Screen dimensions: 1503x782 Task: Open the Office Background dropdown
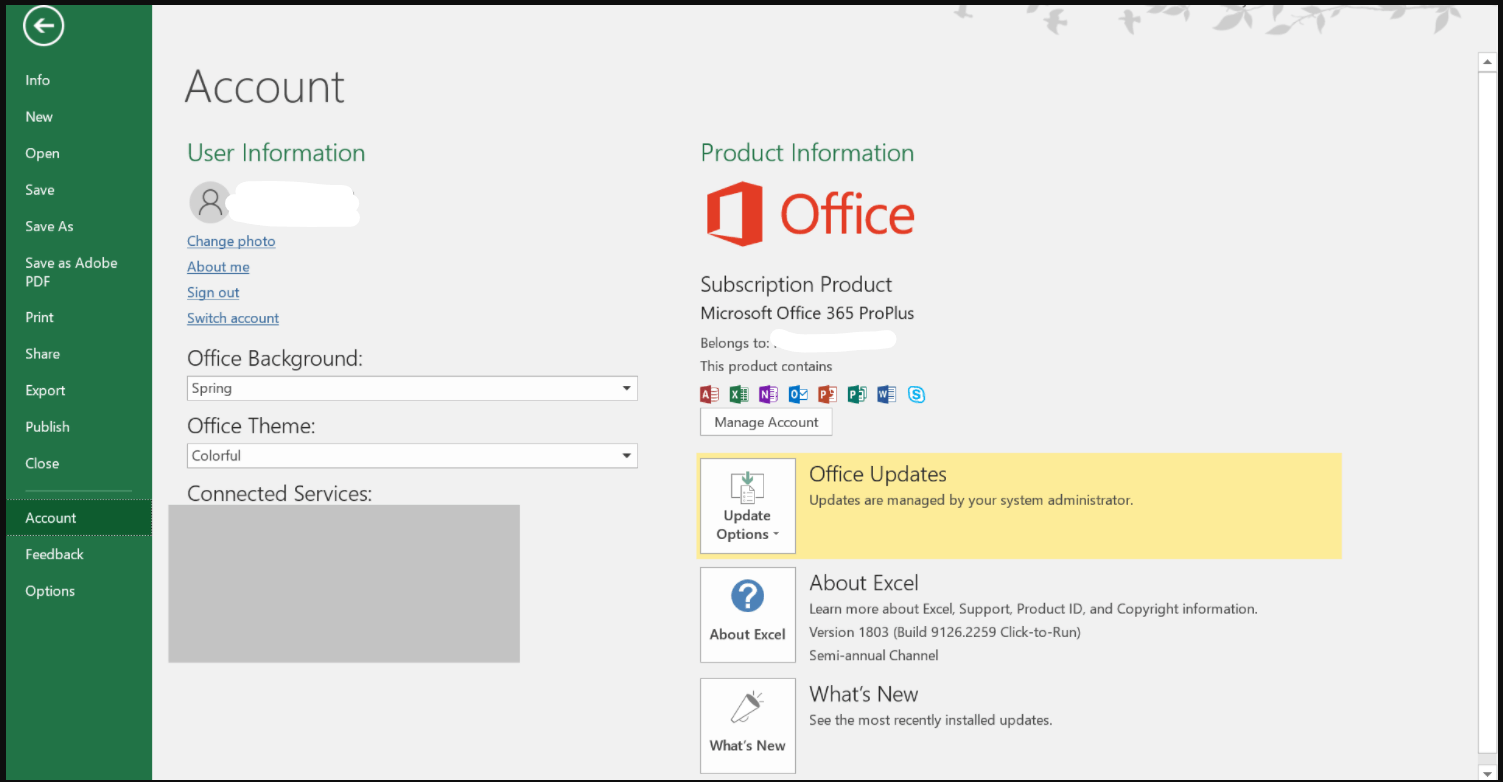412,388
